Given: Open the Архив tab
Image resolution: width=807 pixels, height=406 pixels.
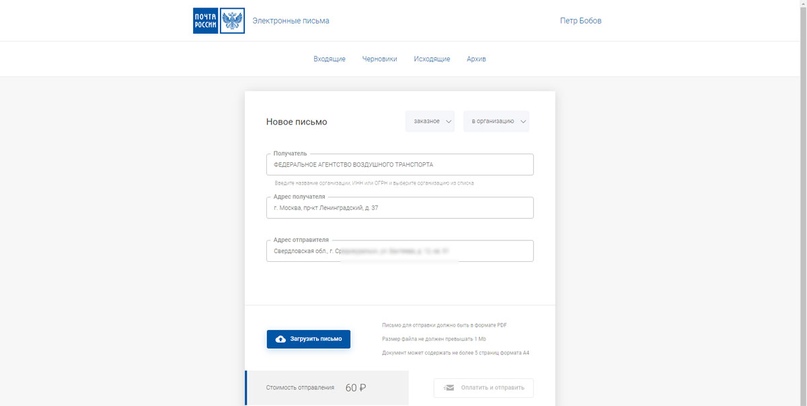Looking at the screenshot, I should tap(476, 59).
